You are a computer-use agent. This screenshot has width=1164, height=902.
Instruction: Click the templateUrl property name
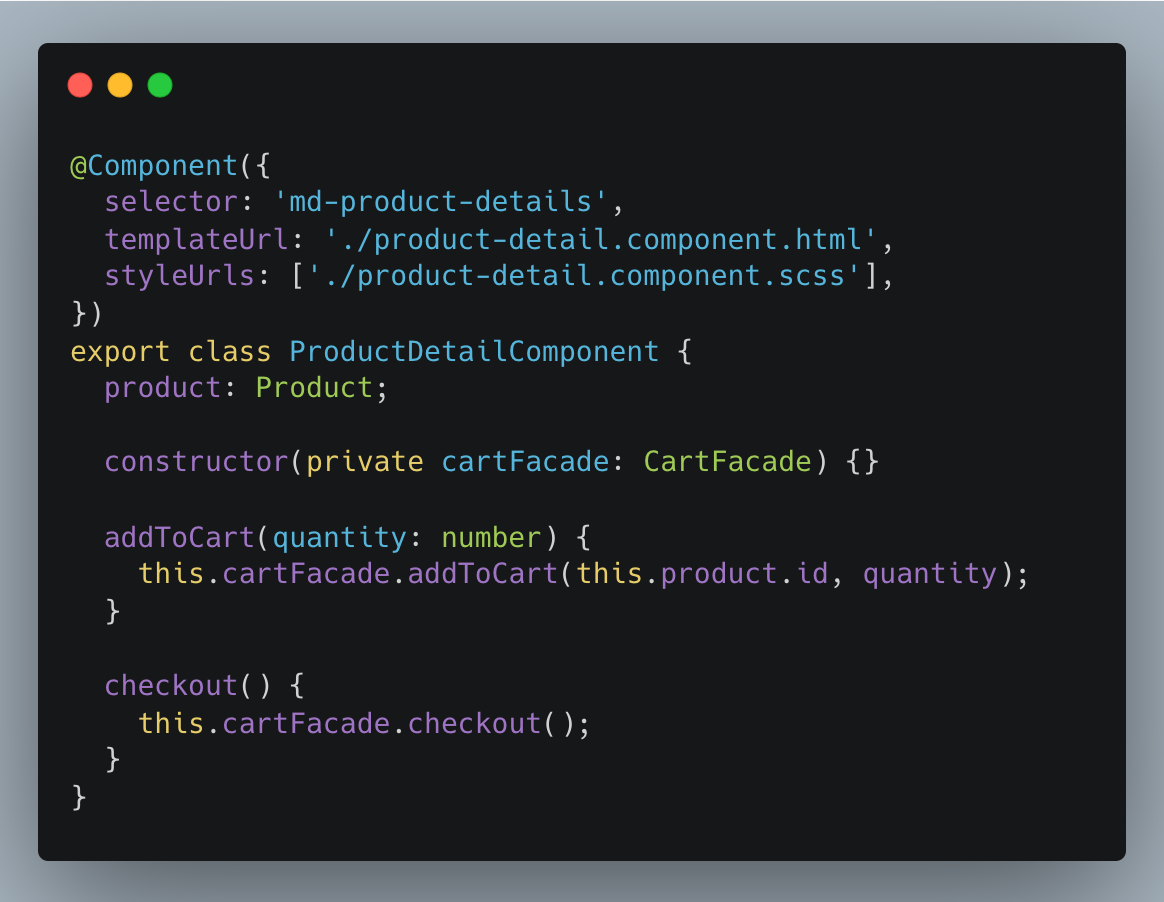pyautogui.click(x=196, y=239)
